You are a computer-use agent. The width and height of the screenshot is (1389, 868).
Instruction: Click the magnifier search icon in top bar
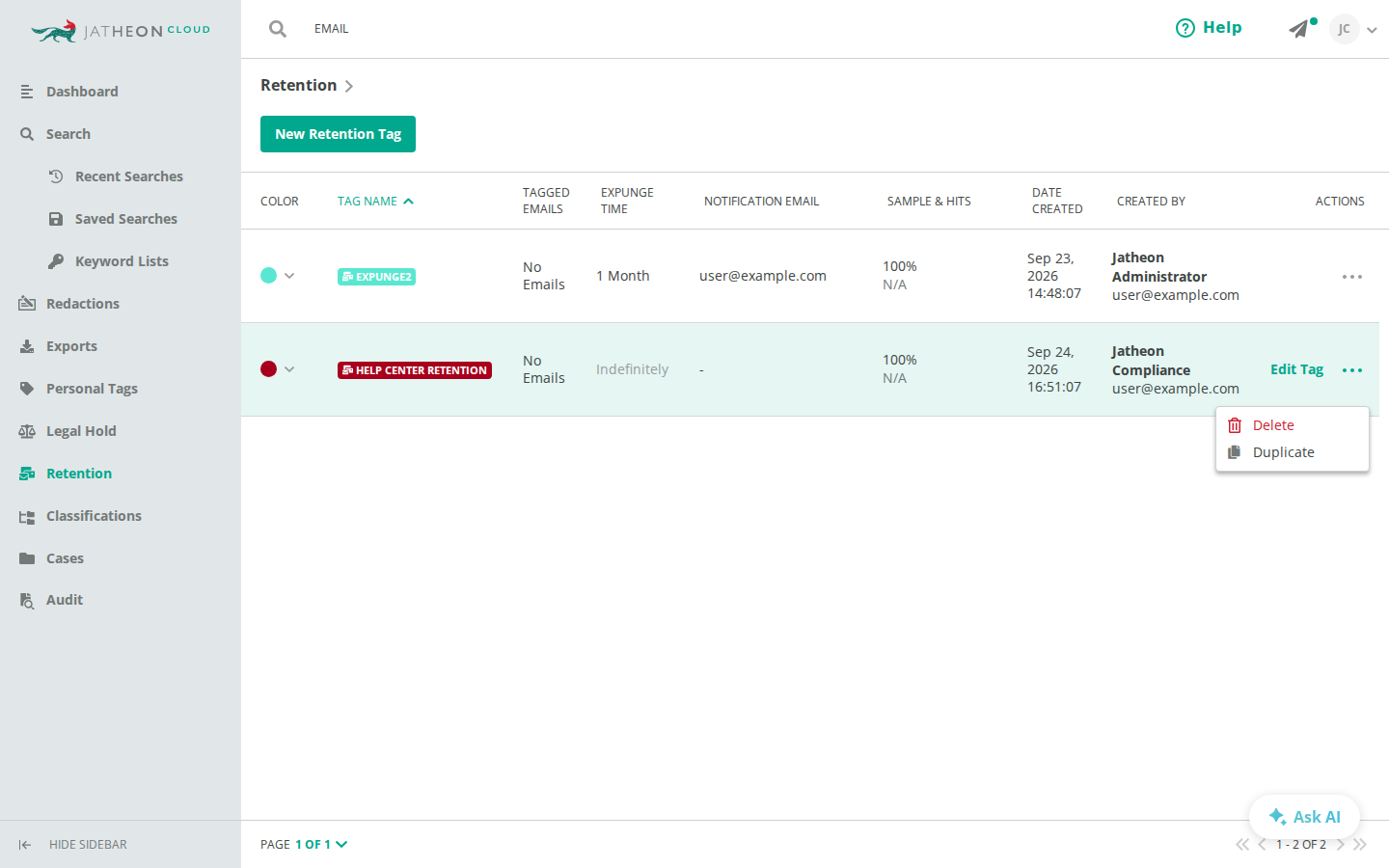click(x=278, y=29)
